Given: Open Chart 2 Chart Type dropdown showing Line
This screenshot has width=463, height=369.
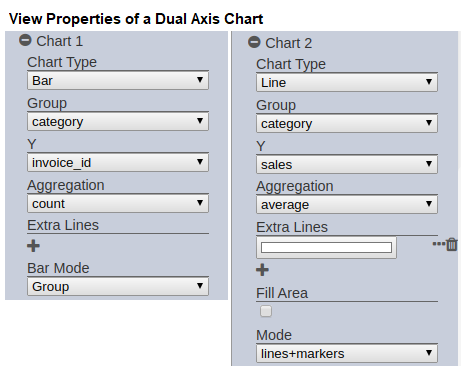Looking at the screenshot, I should point(347,82).
